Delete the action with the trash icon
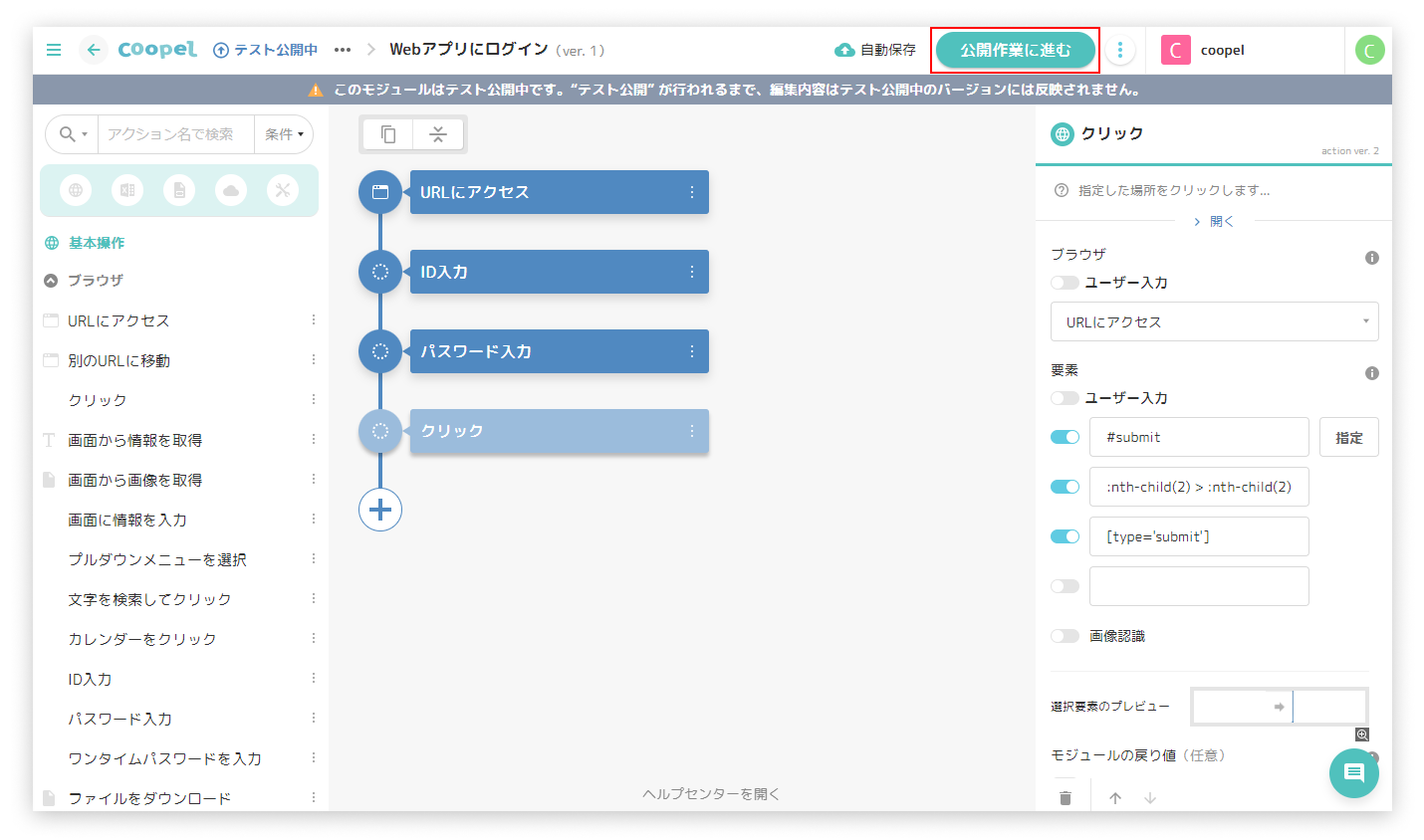1424x840 pixels. pyautogui.click(x=1066, y=798)
